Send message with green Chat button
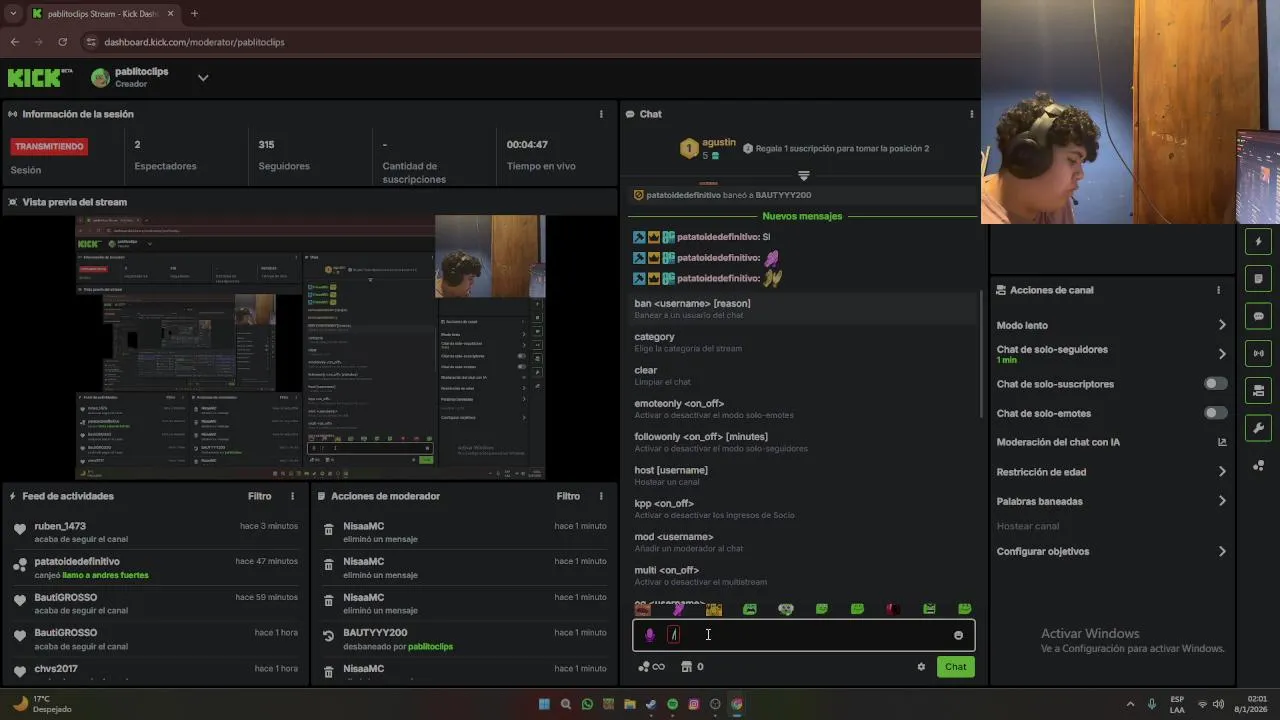Image resolution: width=1280 pixels, height=720 pixels. 956,667
